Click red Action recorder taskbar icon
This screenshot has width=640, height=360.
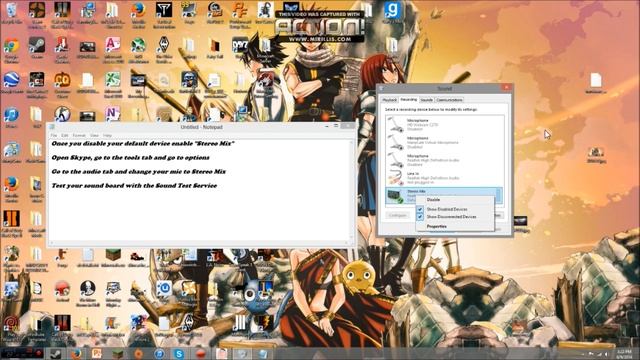[200, 353]
